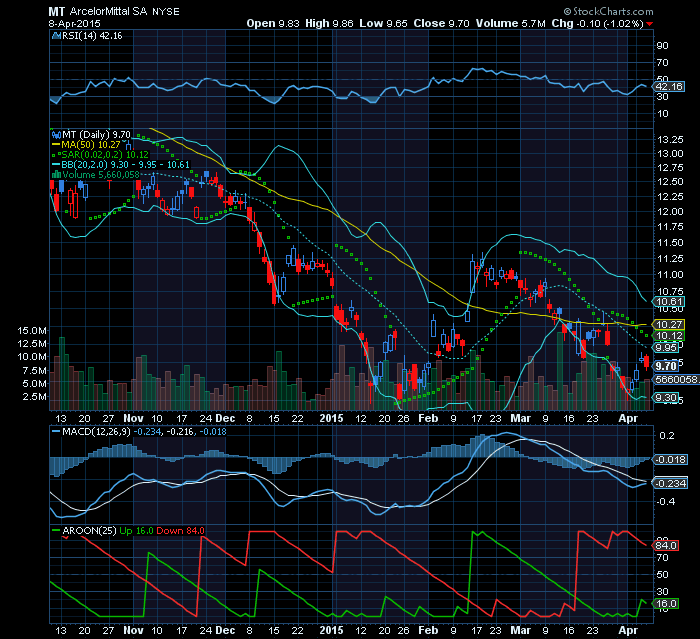Viewport: 700px width, 639px height.
Task: Click the green dots icon beside SAR
Action: [54, 154]
